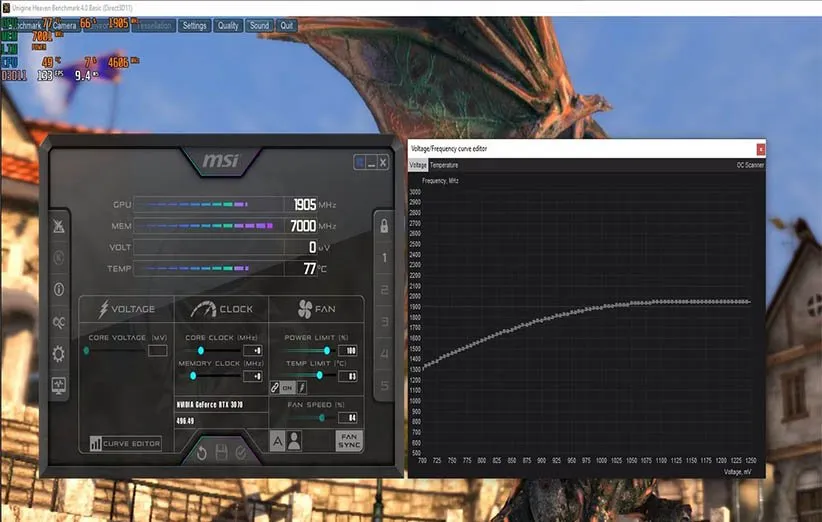The height and width of the screenshot is (522, 822).
Task: Click the Power Limit value field
Action: coord(350,351)
